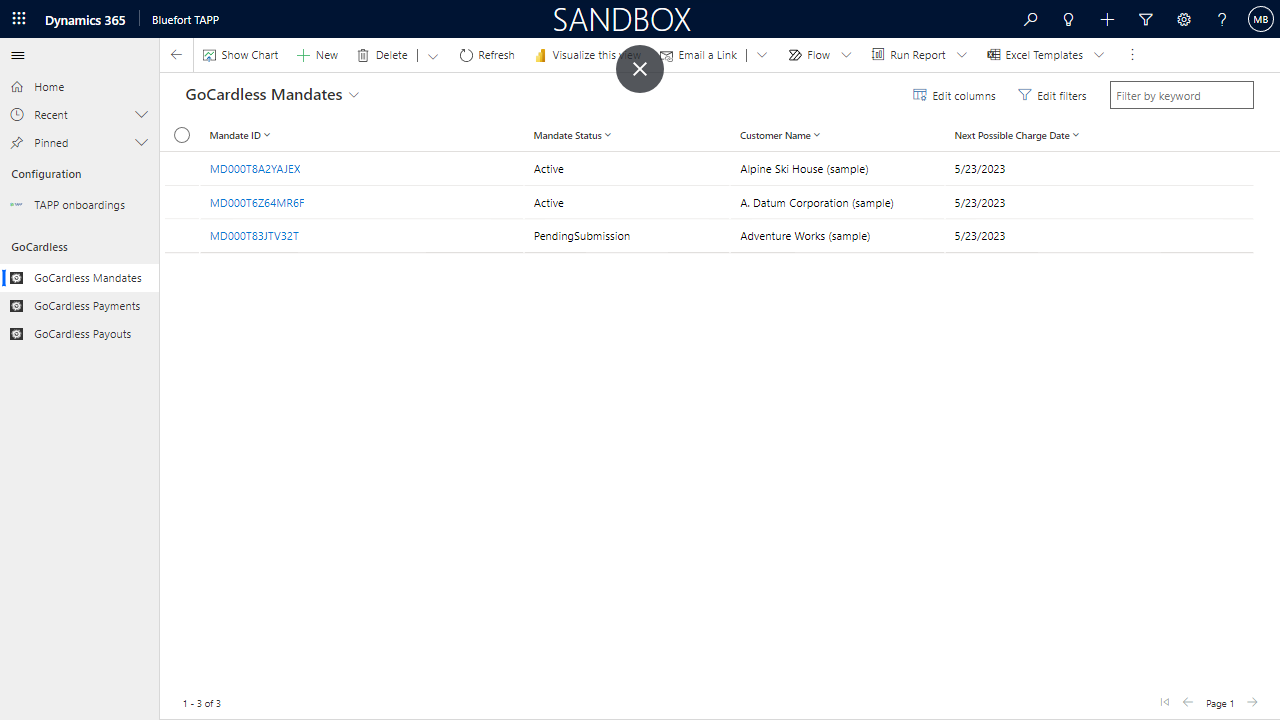1280x720 pixels.
Task: Click the Run Report command
Action: (908, 55)
